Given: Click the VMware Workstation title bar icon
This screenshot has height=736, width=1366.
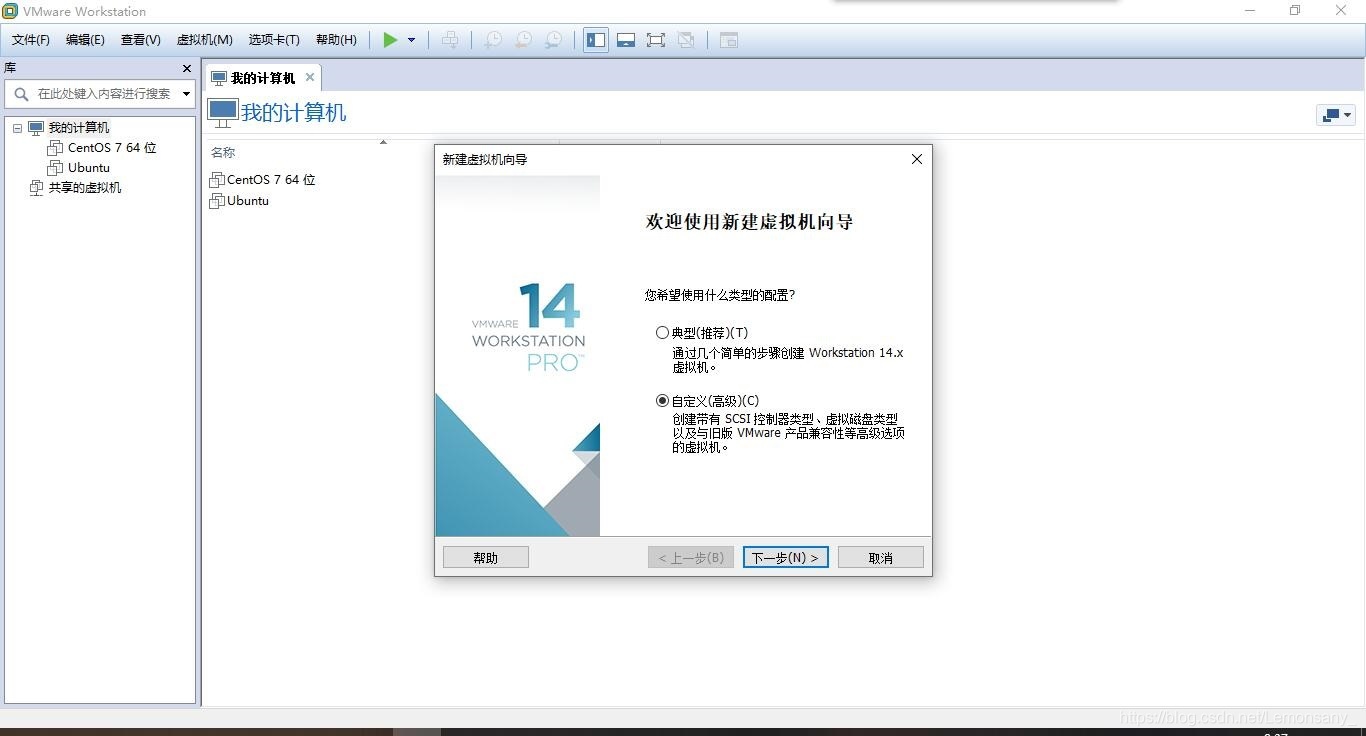Looking at the screenshot, I should tap(10, 11).
